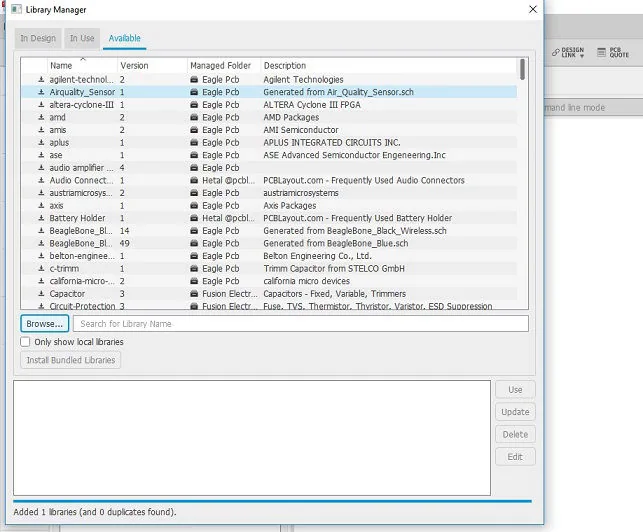Click library list vertical scrollbar thumb
The width and height of the screenshot is (643, 532).
[x=522, y=69]
